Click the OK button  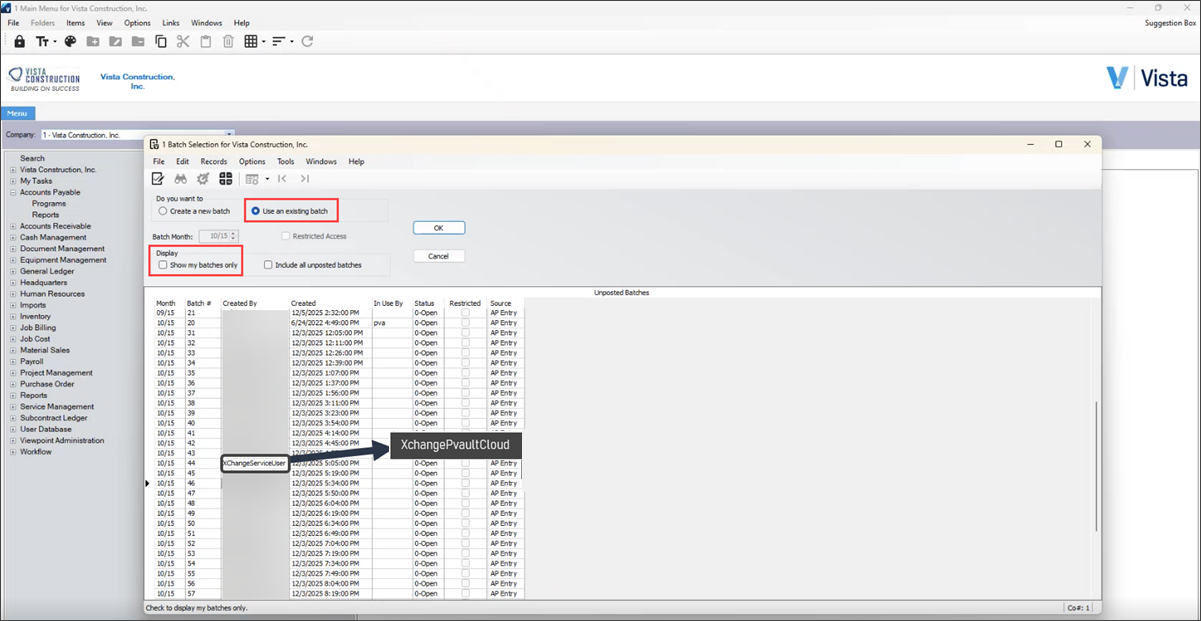439,228
